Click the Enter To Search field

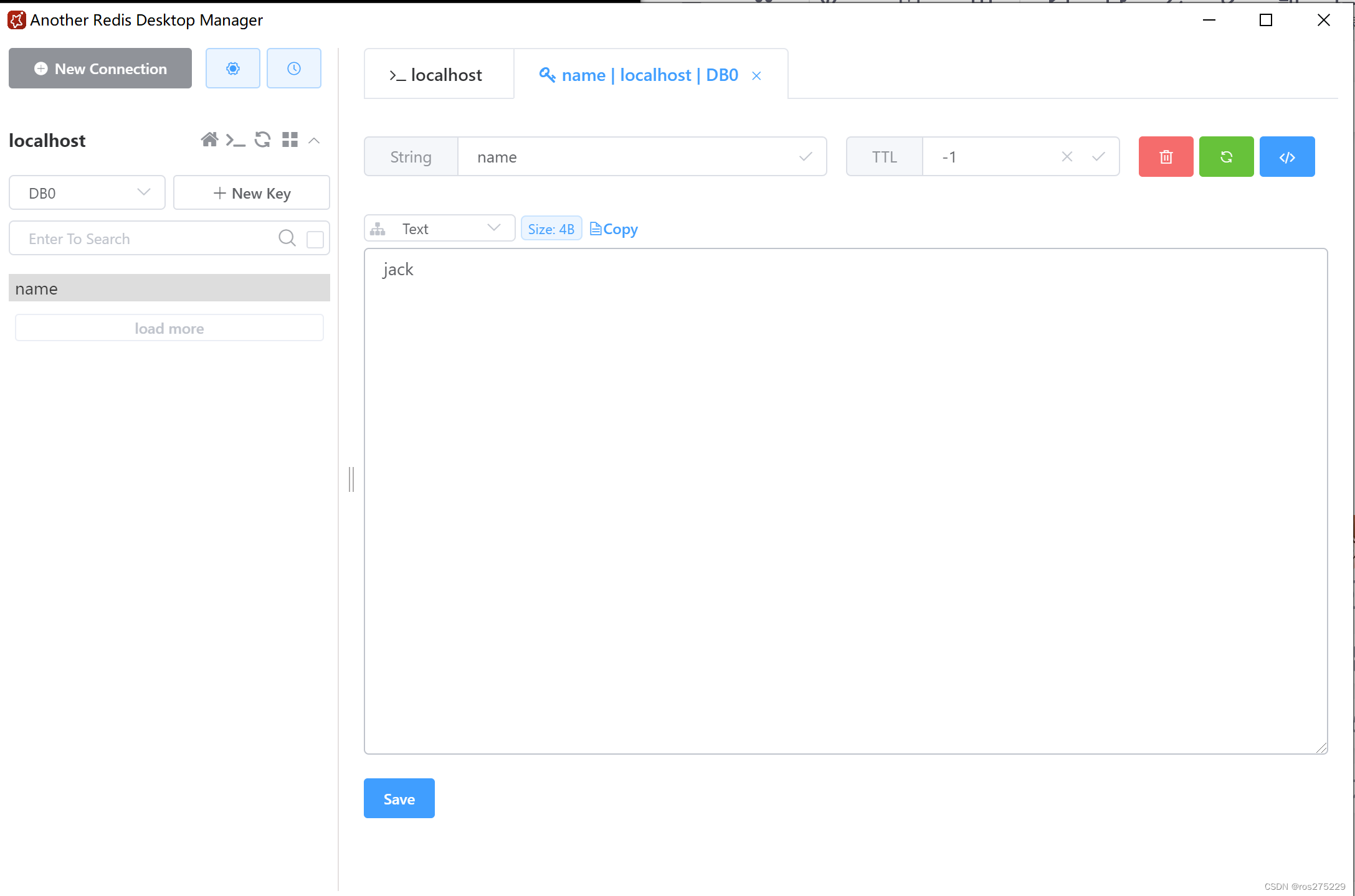click(x=143, y=239)
